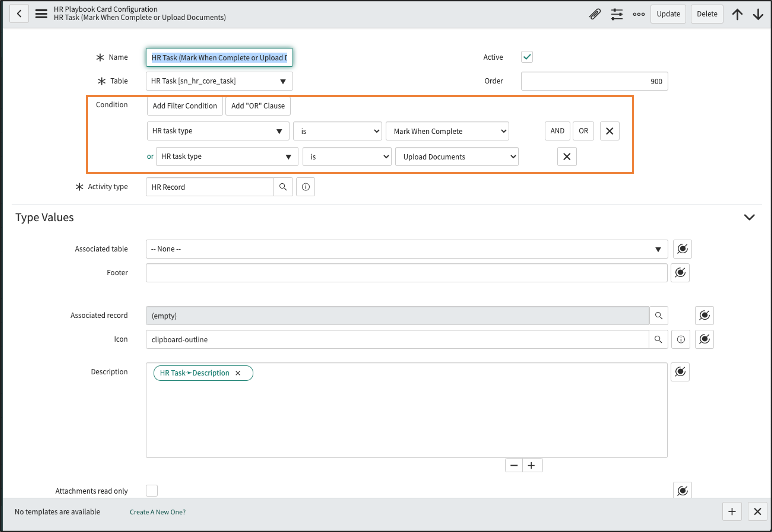Click Add "OR" Clause button
Screen dimensions: 772x532
[258, 106]
